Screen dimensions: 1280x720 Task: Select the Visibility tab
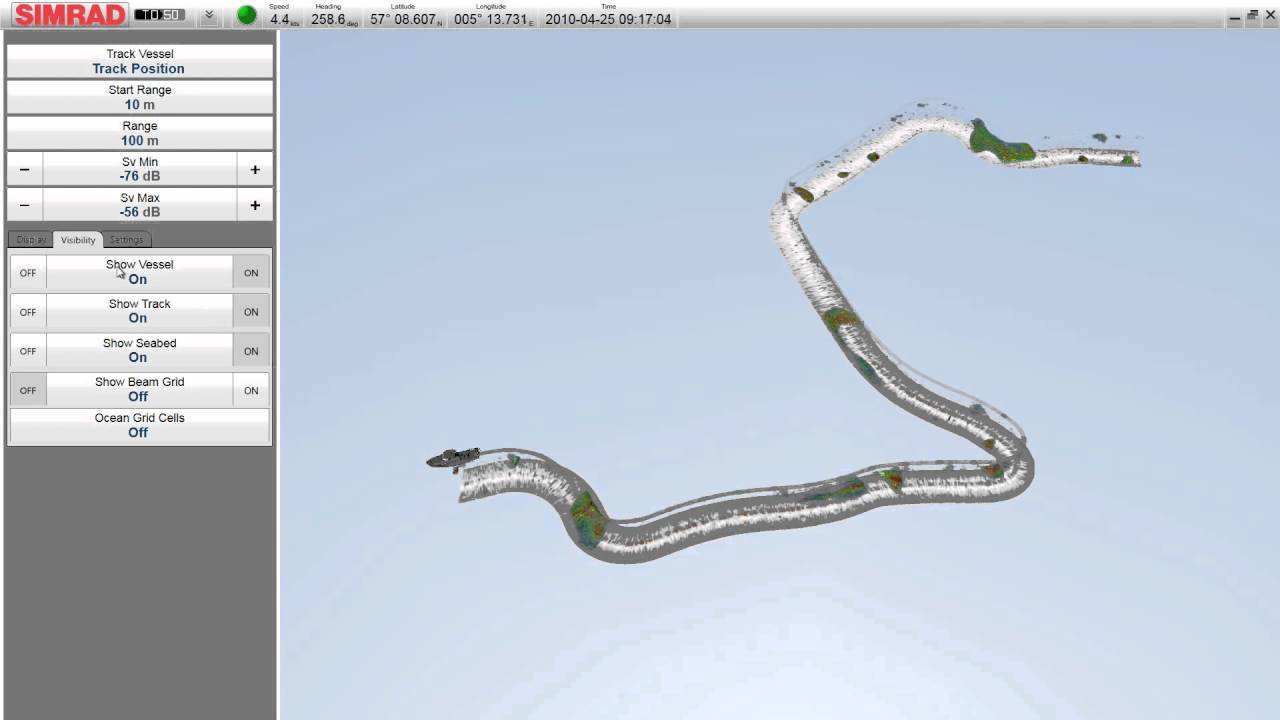[x=78, y=240]
